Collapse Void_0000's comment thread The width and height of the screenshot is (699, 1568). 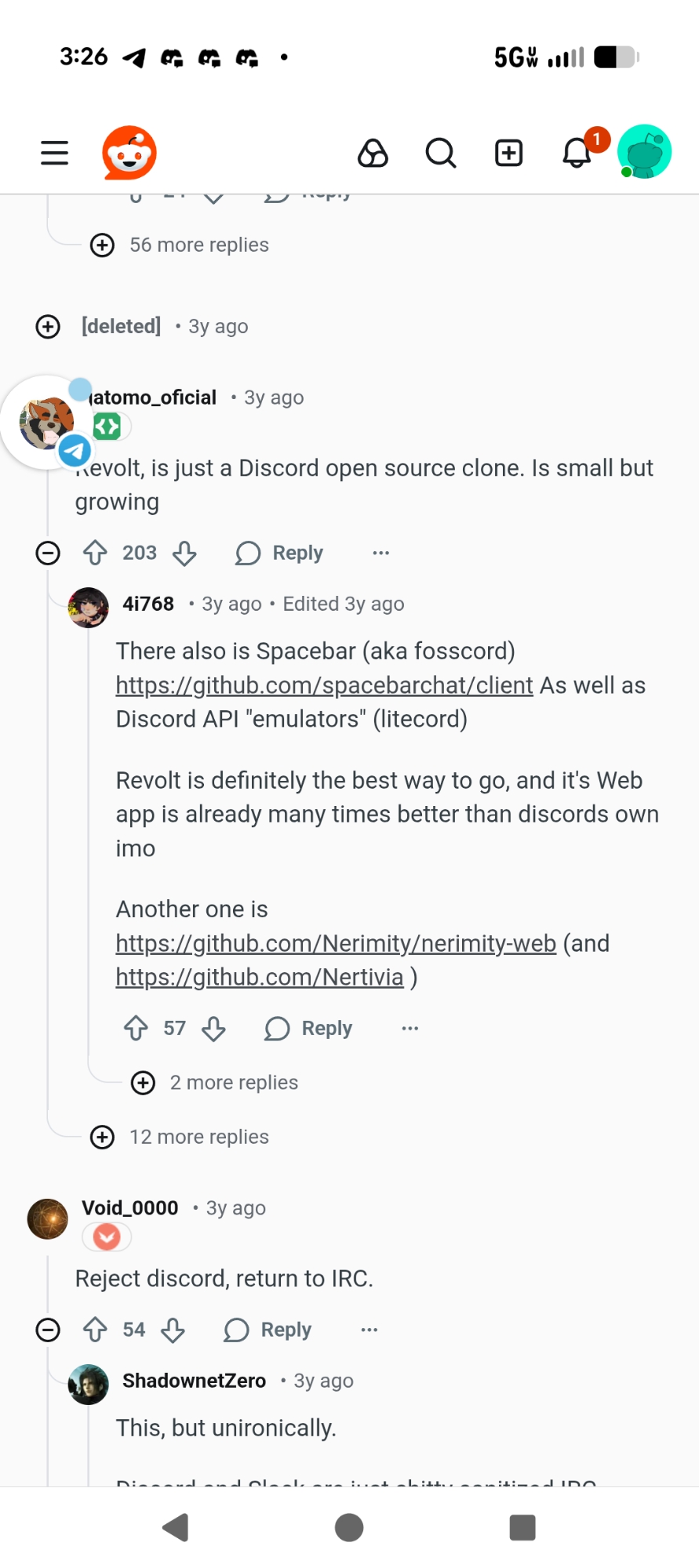pos(48,1330)
